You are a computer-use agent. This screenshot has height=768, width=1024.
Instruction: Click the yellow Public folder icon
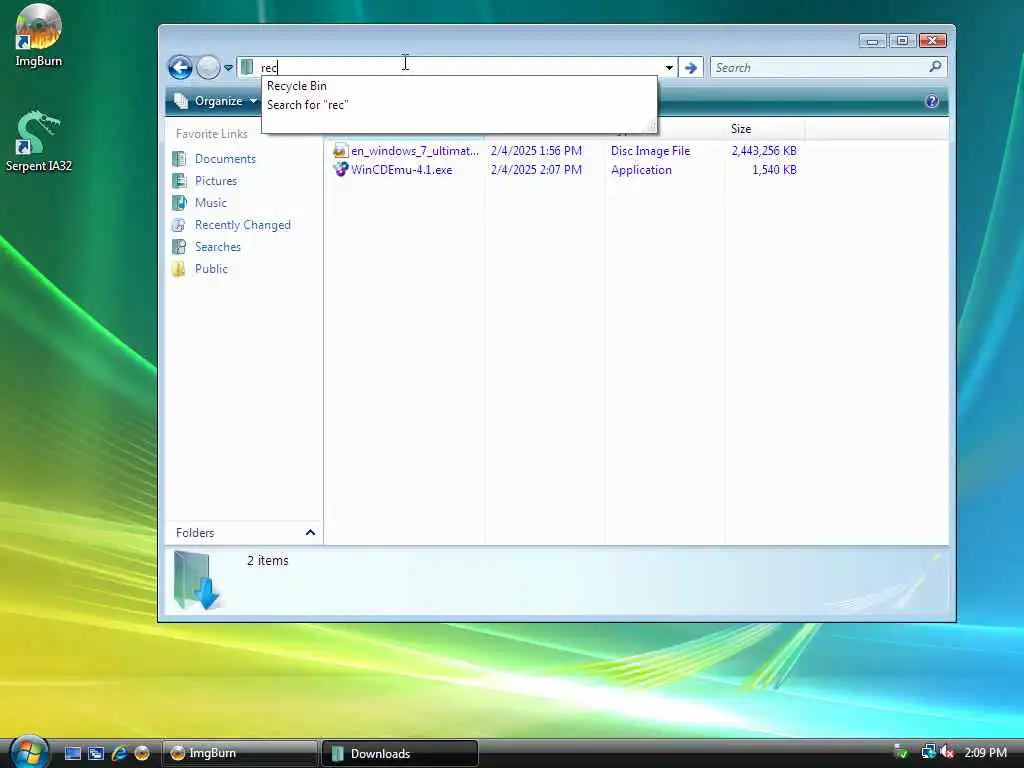[179, 268]
